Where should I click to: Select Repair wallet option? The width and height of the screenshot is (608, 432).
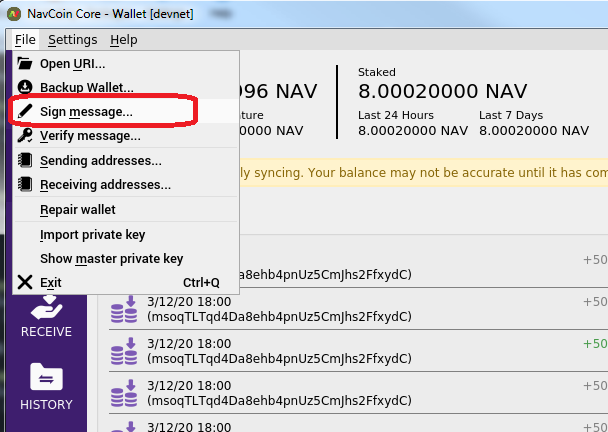click(x=126, y=209)
